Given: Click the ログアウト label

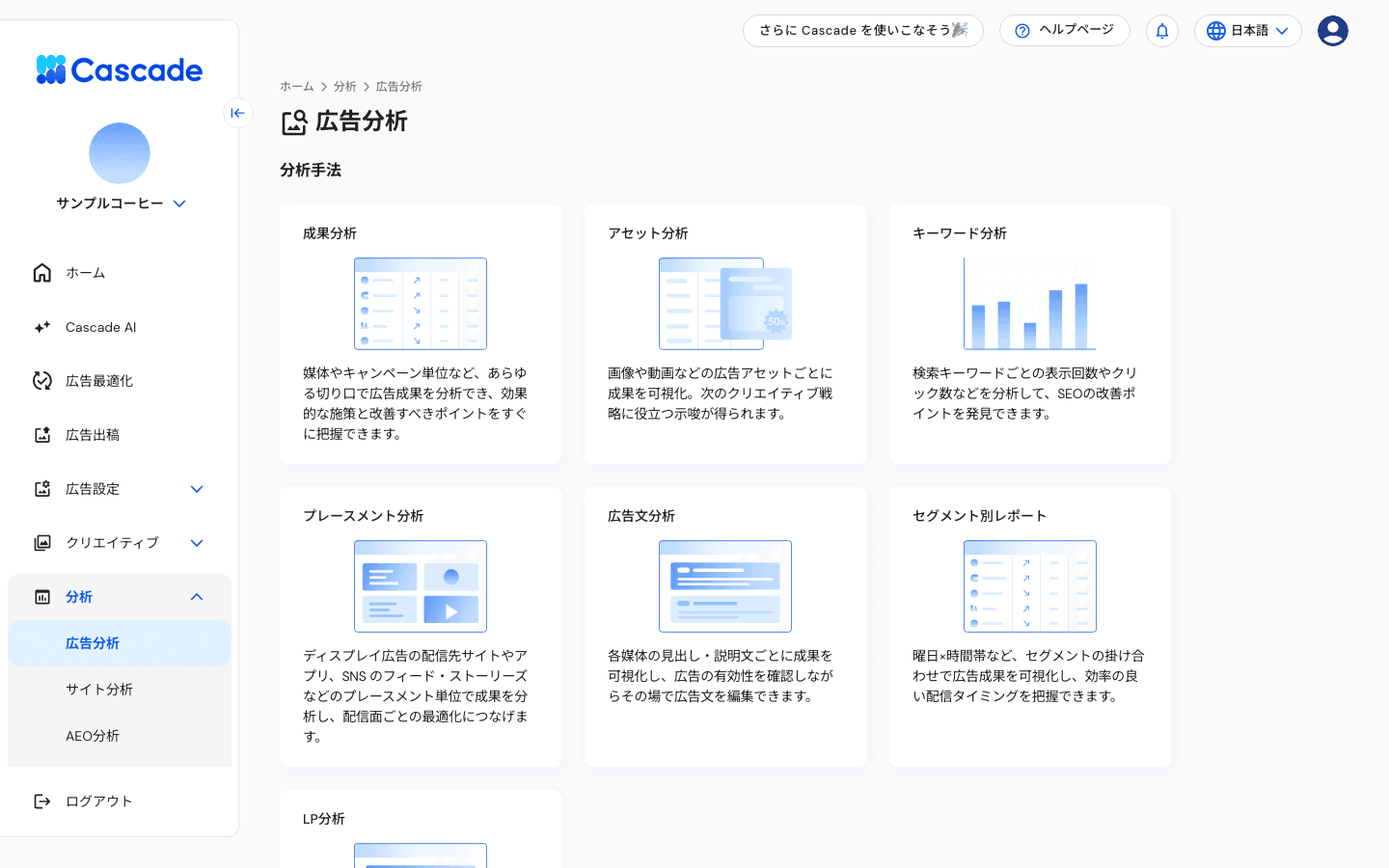Looking at the screenshot, I should tap(98, 801).
